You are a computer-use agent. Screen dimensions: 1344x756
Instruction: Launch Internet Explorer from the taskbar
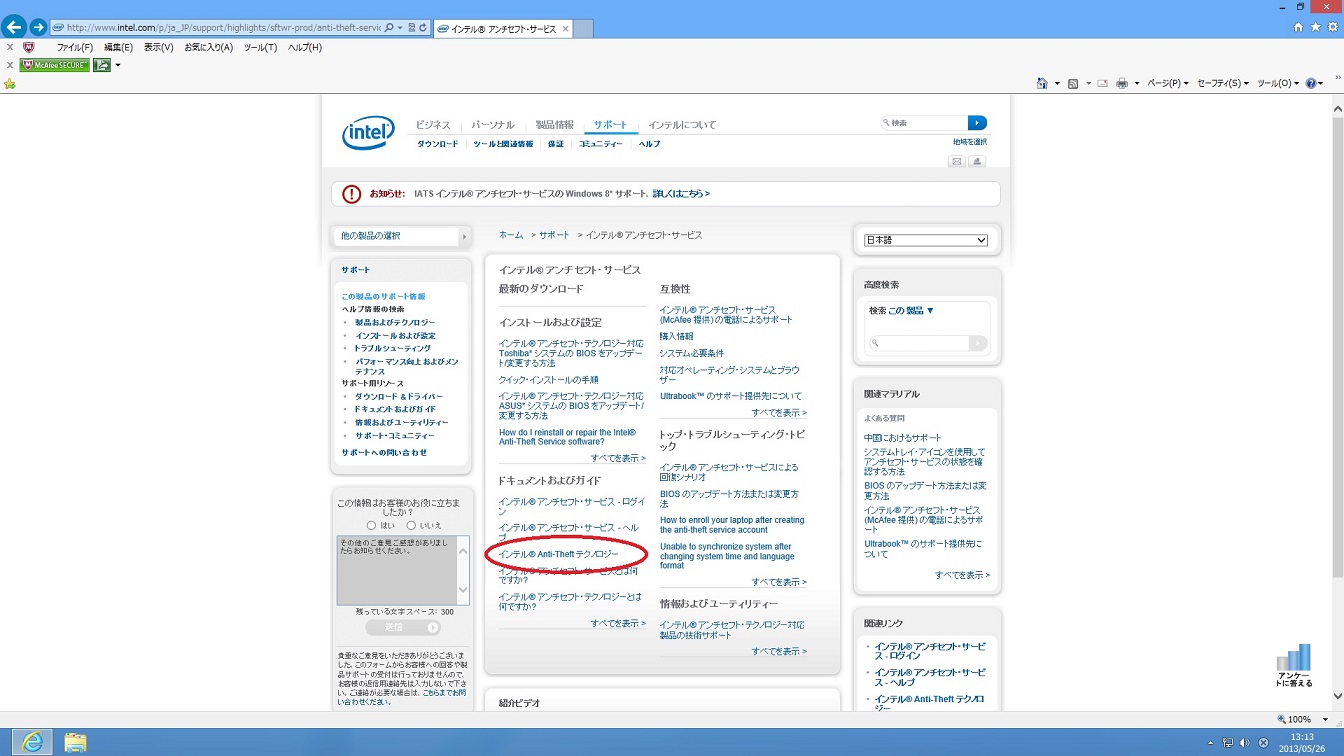tap(33, 741)
